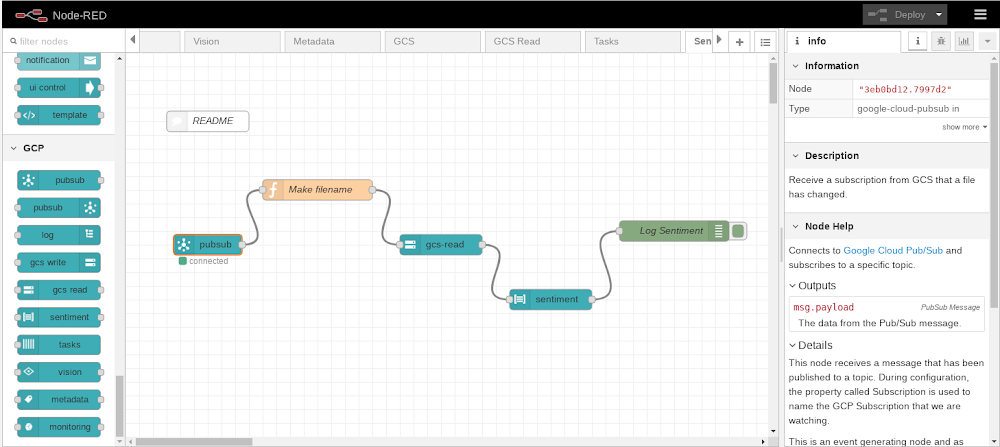
Task: Click the connected status under pubsub
Action: click(203, 261)
